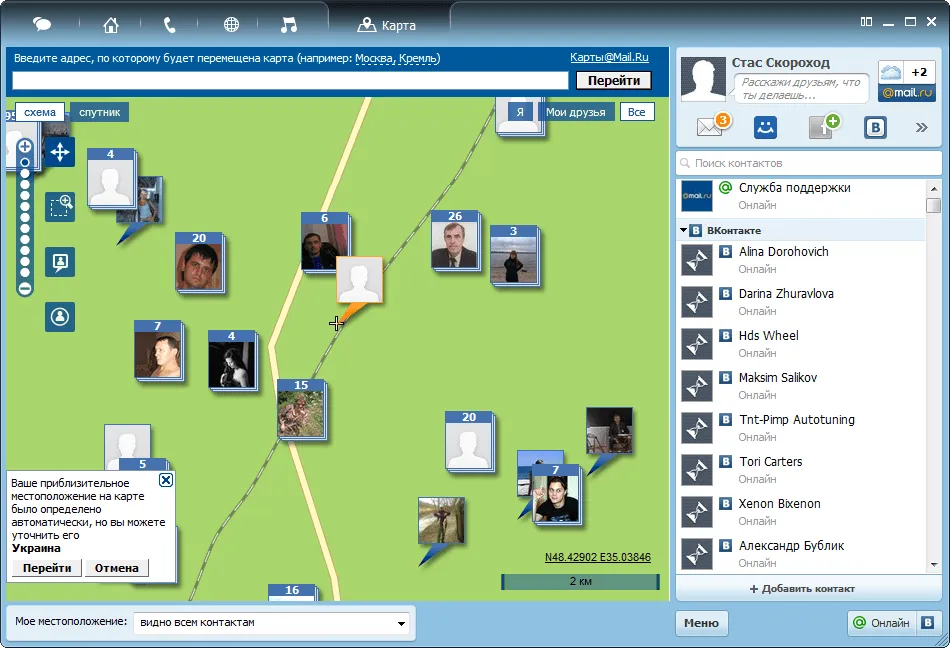Click Добавить контакт button
Screen dimensions: 950x648
point(802,589)
